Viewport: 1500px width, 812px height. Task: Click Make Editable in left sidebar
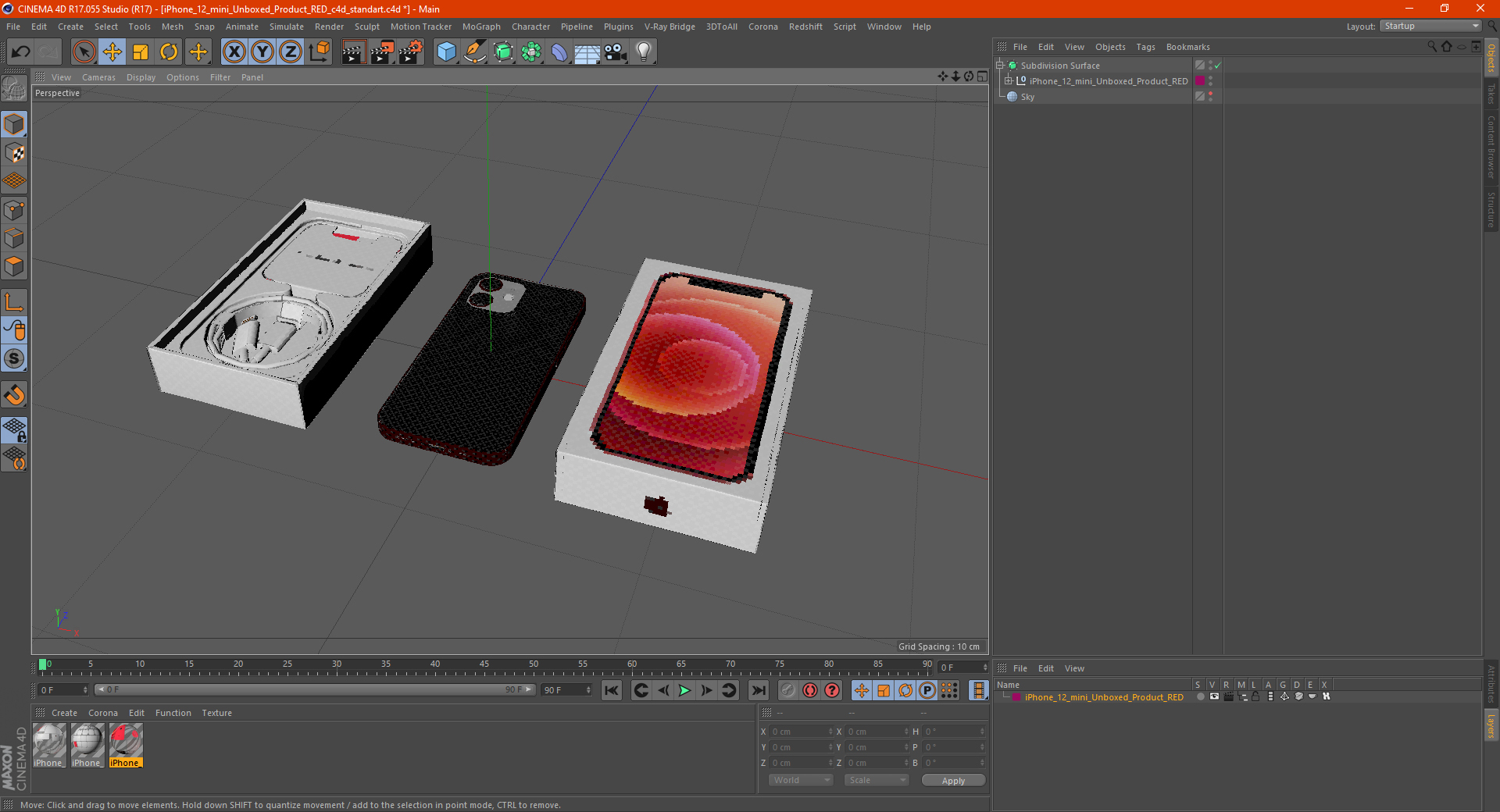(15, 88)
